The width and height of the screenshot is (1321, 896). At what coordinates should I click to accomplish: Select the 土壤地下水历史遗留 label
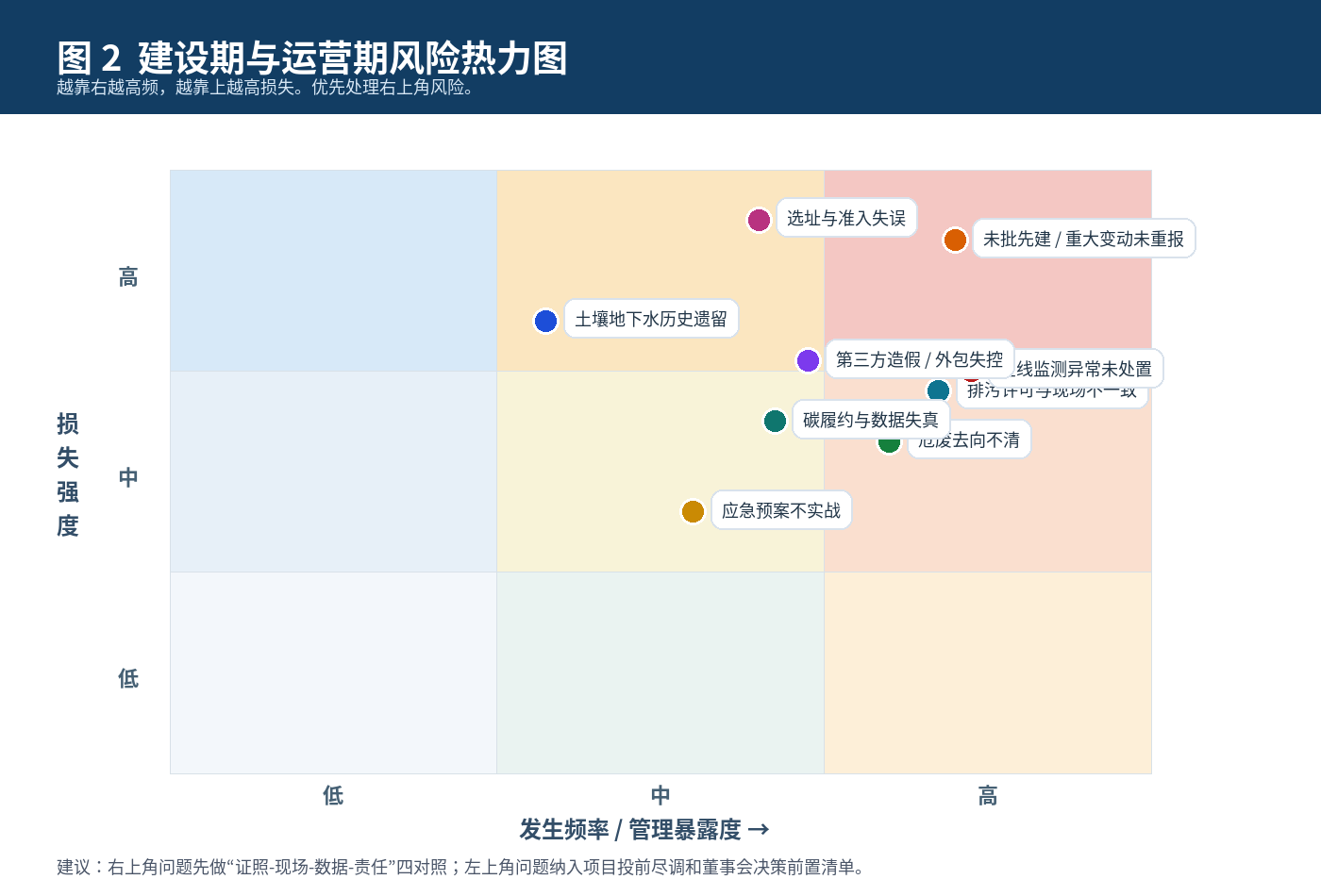coord(650,320)
